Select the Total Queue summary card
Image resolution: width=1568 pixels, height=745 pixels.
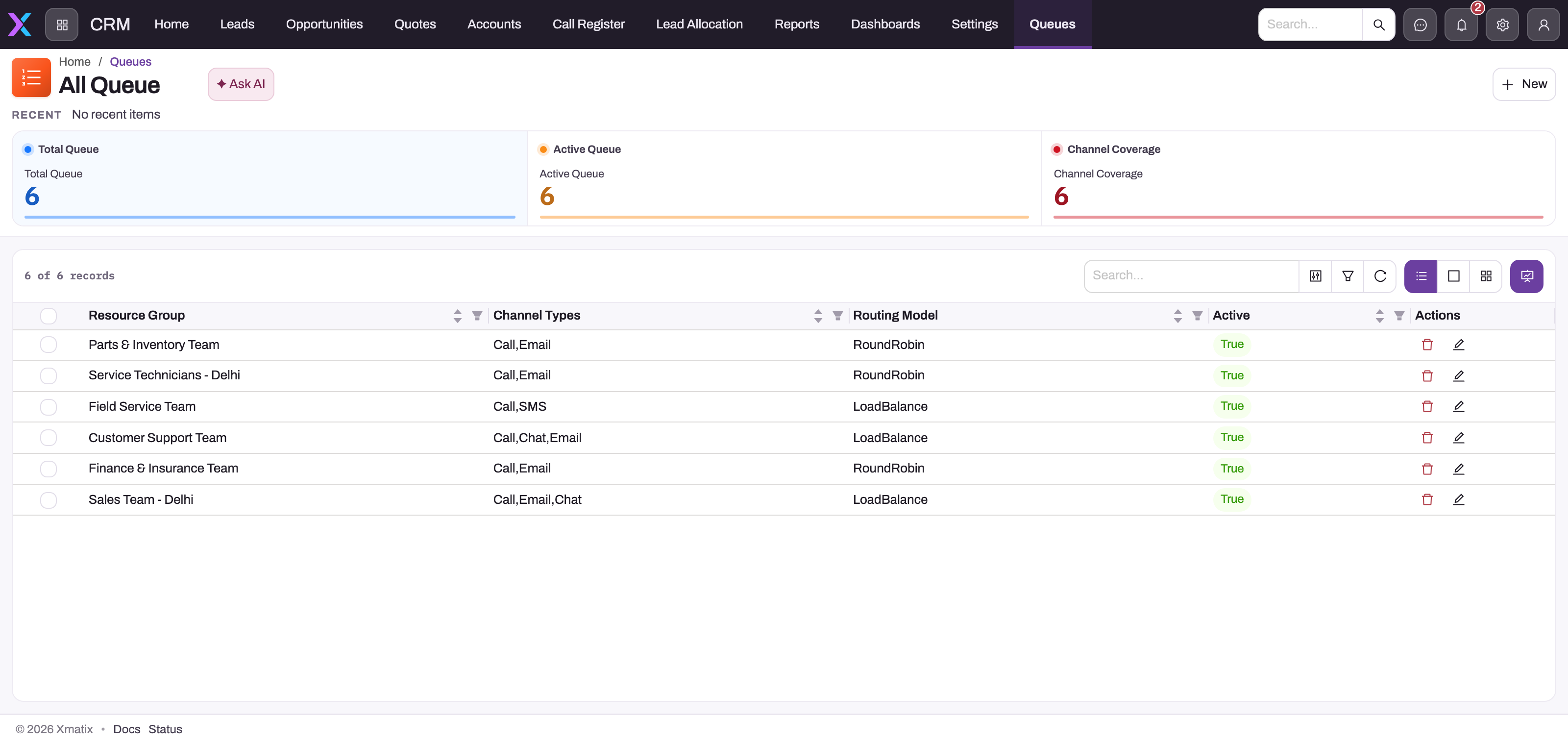click(269, 178)
